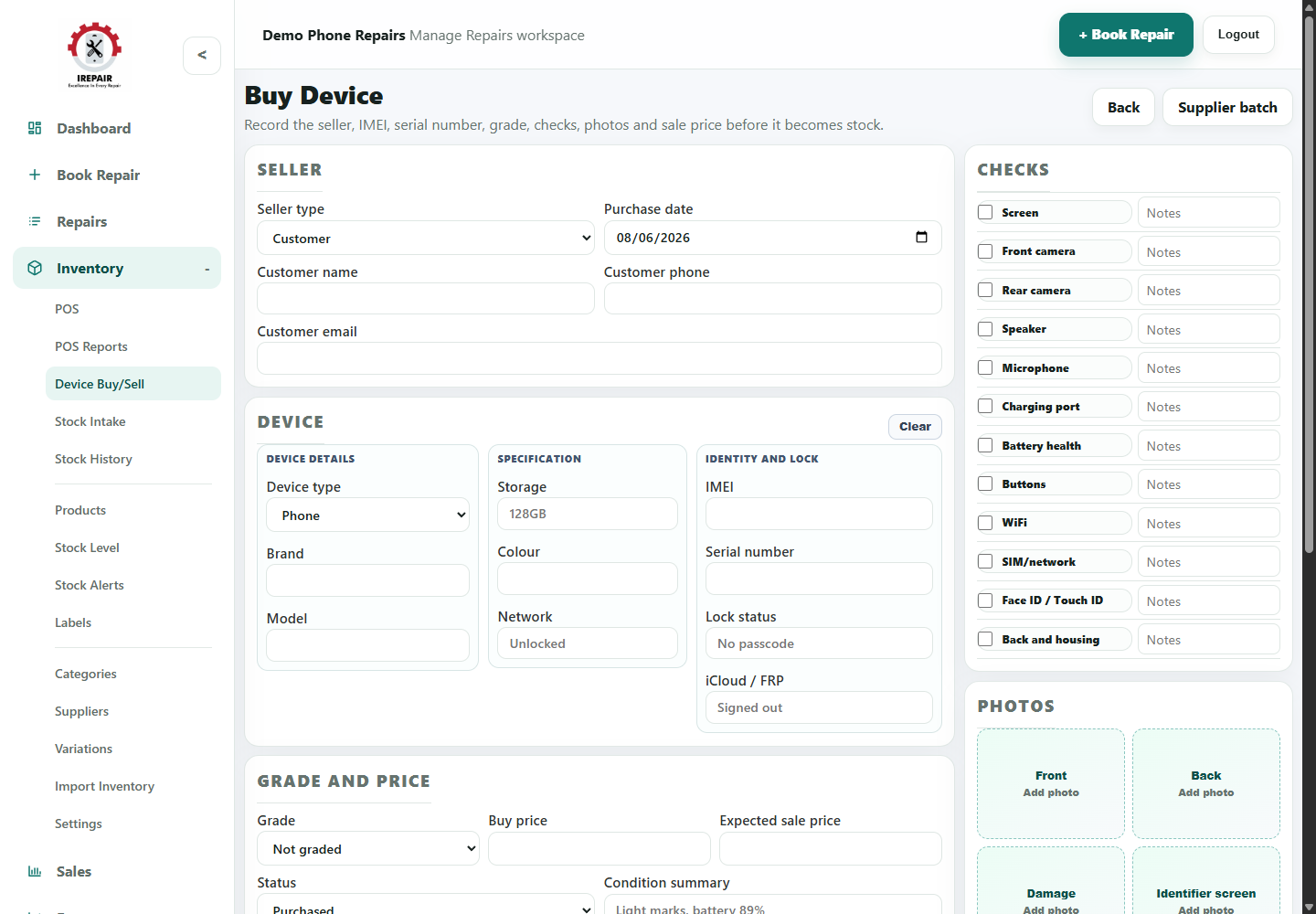Tick the Battery health check

pyautogui.click(x=985, y=445)
